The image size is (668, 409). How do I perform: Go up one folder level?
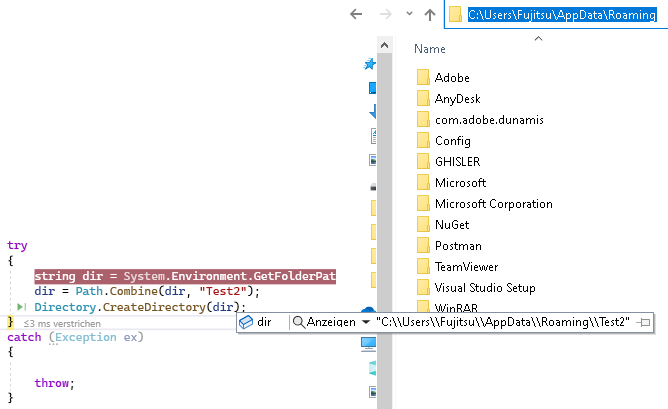pyautogui.click(x=430, y=15)
